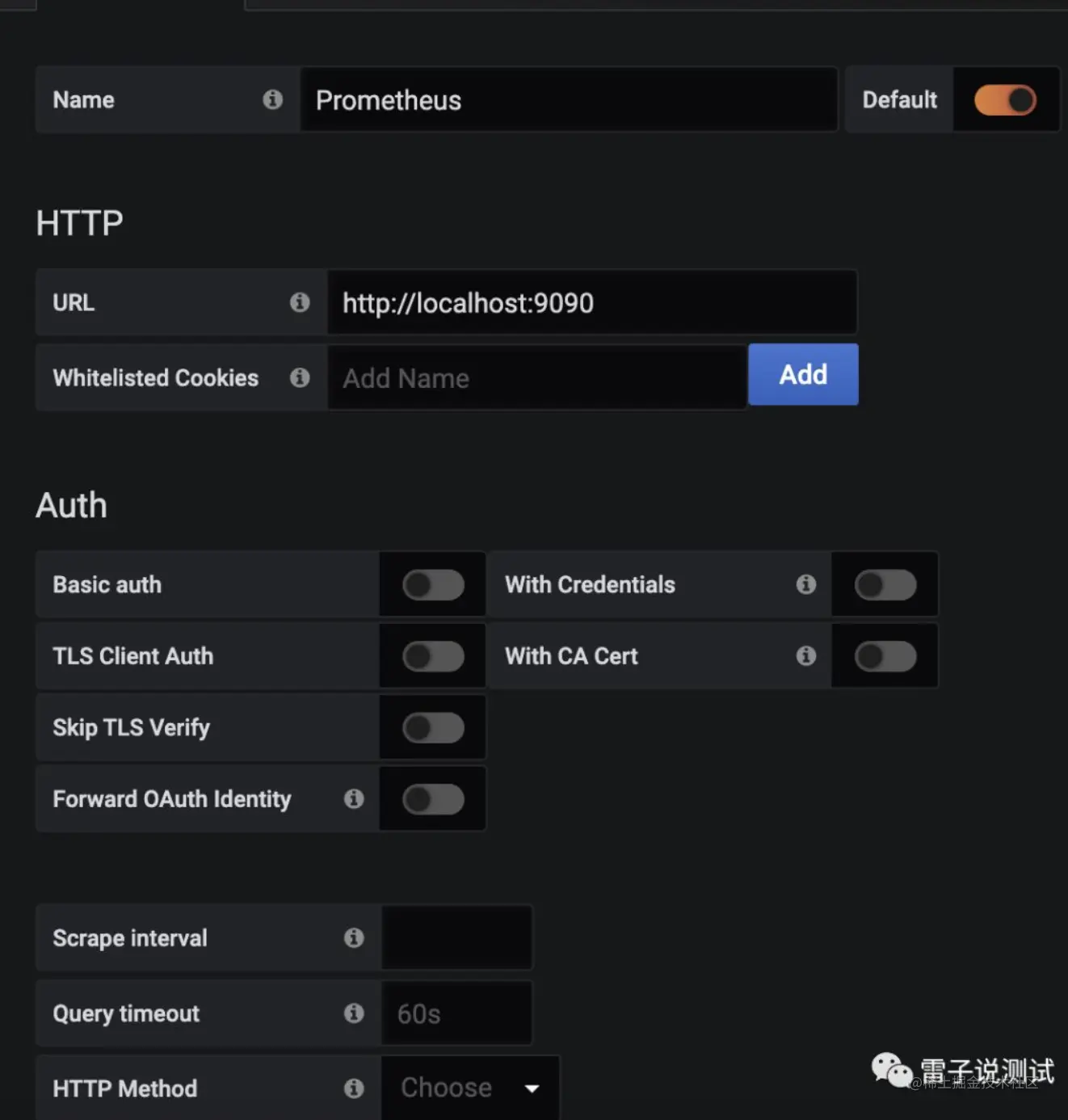Turn off the Default data source toggle
This screenshot has width=1068, height=1120.
(x=1005, y=100)
